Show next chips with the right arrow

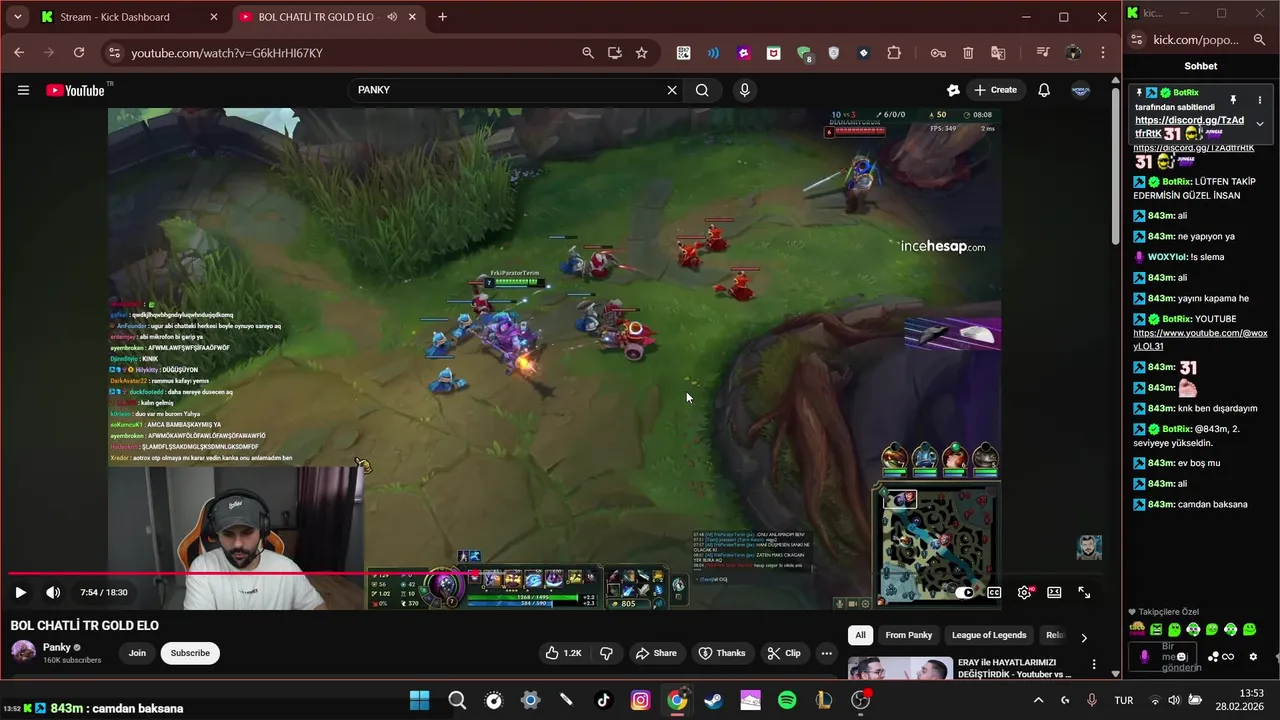[x=1084, y=637]
